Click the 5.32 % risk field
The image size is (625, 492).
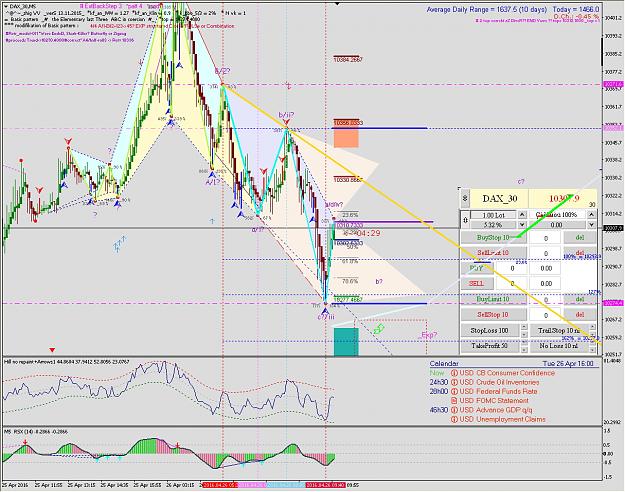pos(493,224)
